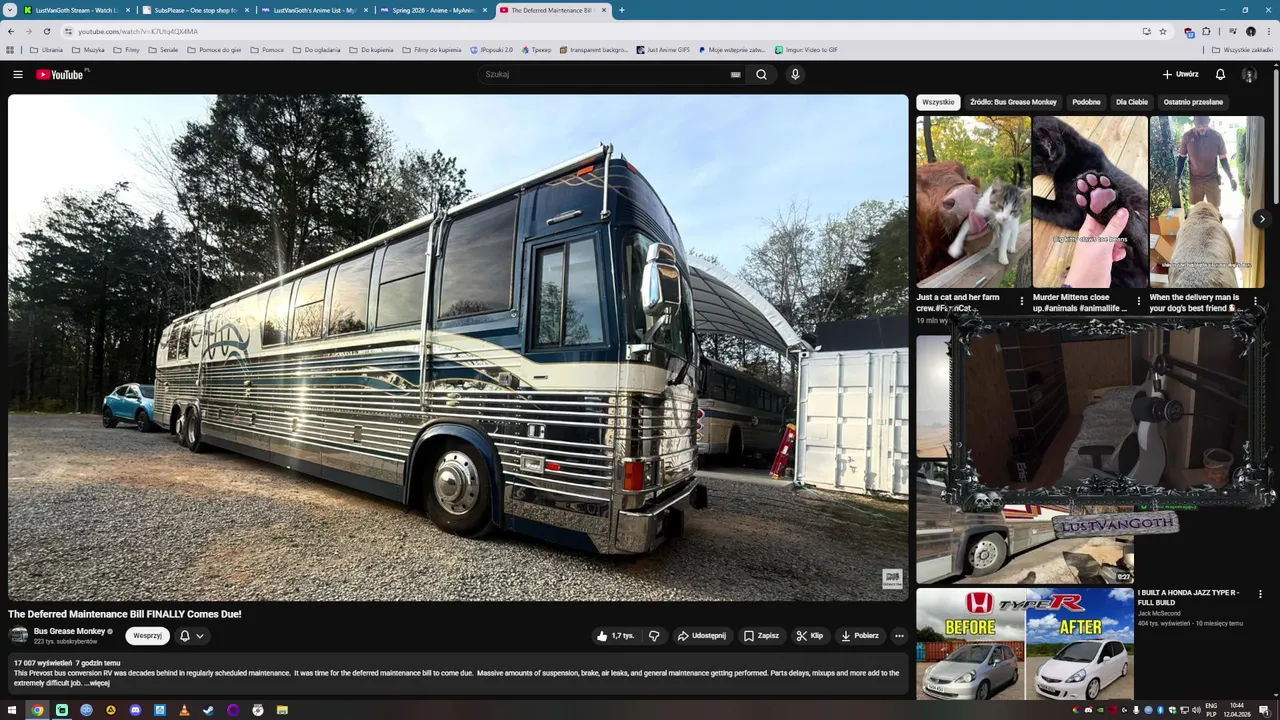Viewport: 1280px width, 720px height.
Task: Open the 'Bus Grease Monkey' channel link
Action: click(69, 631)
